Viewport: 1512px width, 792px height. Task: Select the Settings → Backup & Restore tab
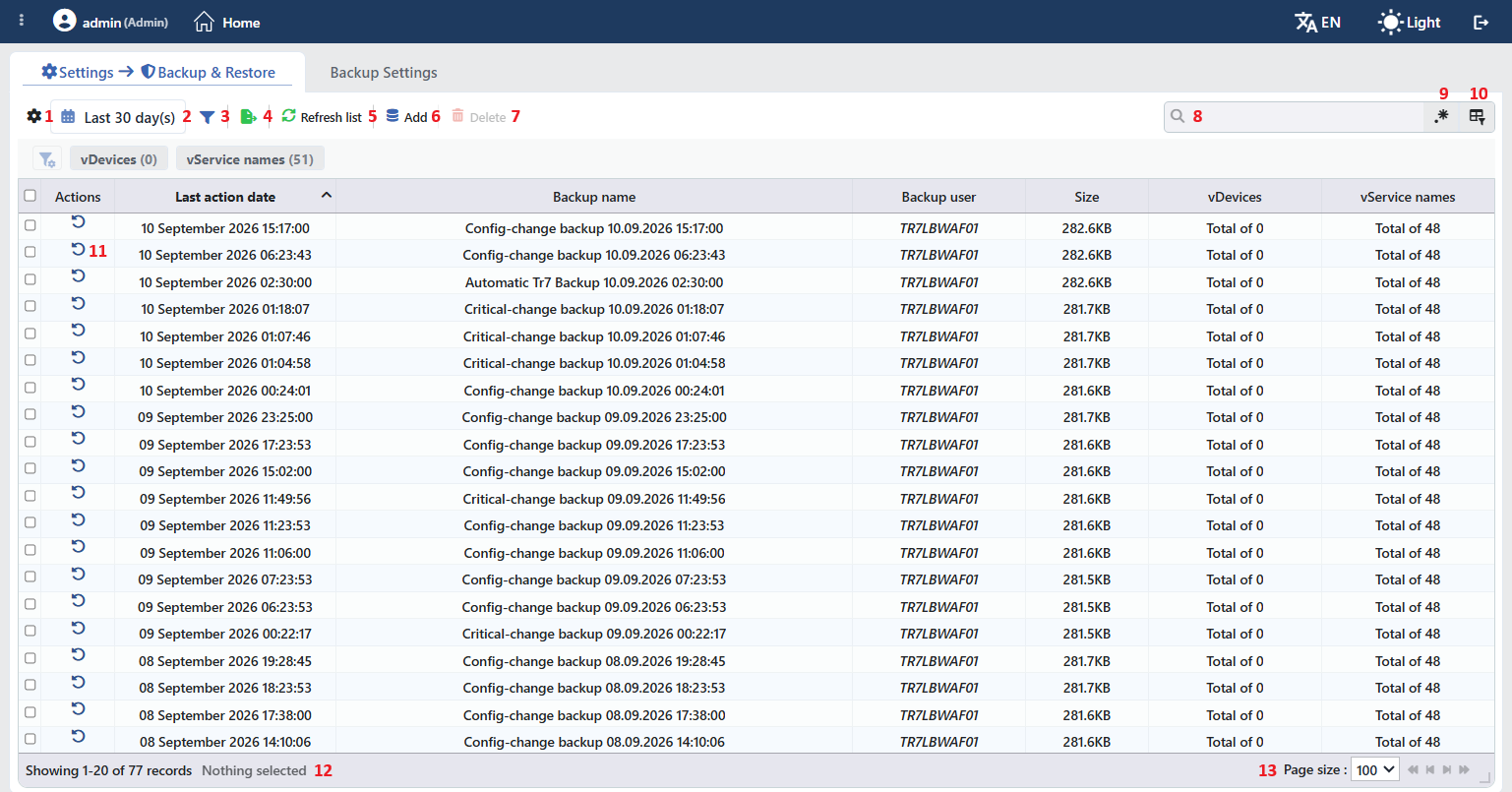[157, 73]
